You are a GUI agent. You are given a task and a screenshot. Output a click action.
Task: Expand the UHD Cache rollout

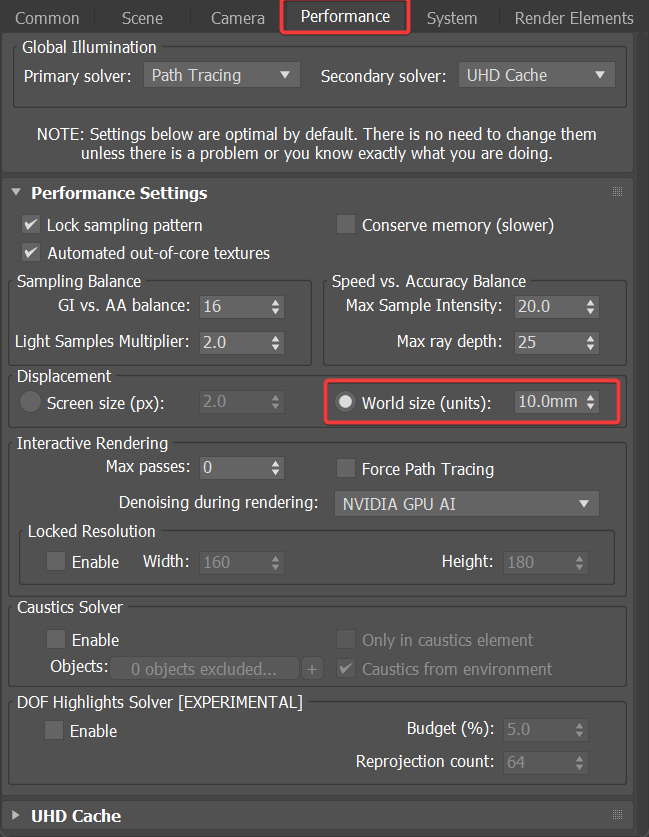point(76,815)
